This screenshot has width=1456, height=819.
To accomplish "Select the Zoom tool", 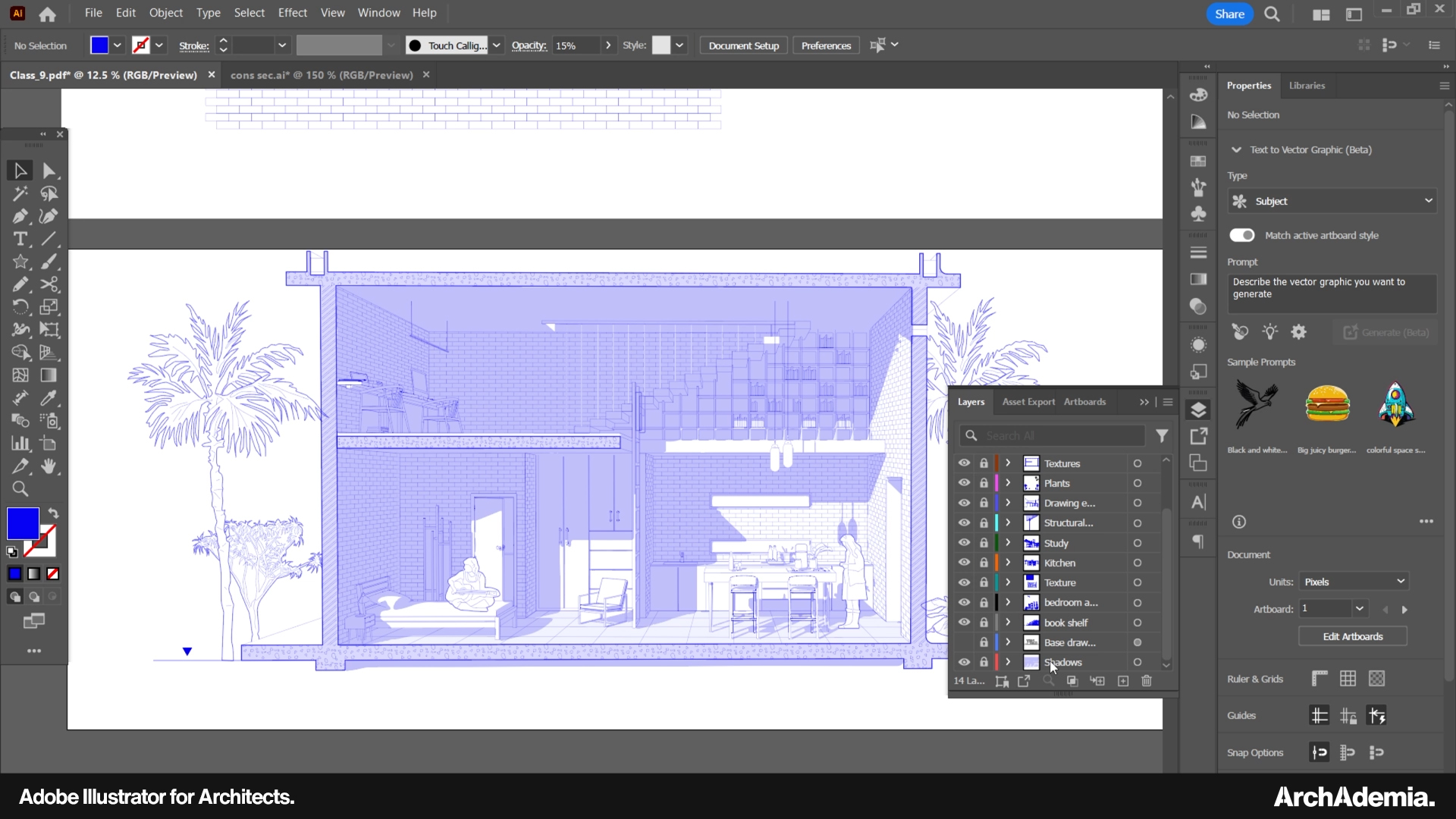I will (x=20, y=489).
